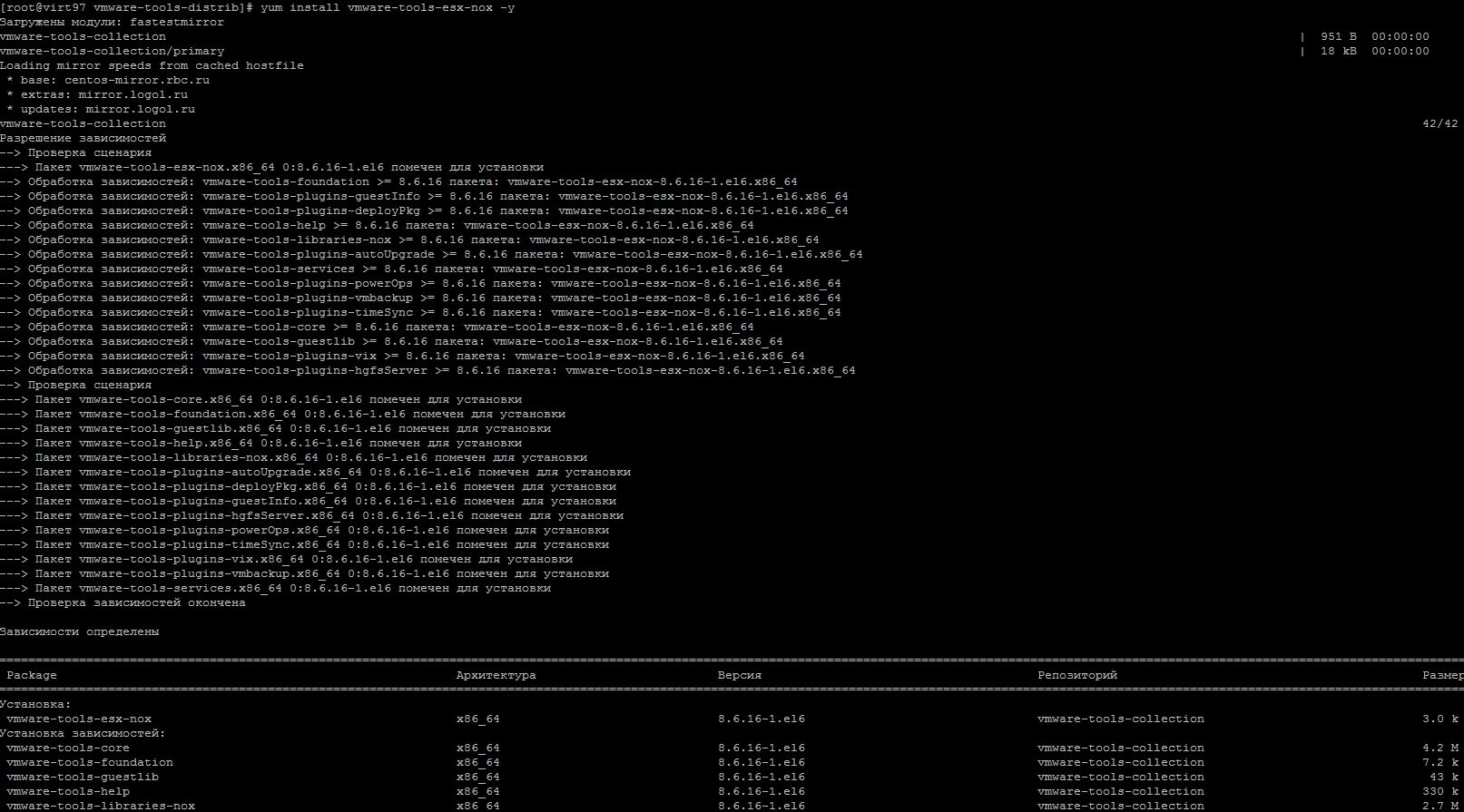Click the "* updates: mirror.logol.ru" mirror line
Screen dimensions: 1464x812
click(x=101, y=109)
